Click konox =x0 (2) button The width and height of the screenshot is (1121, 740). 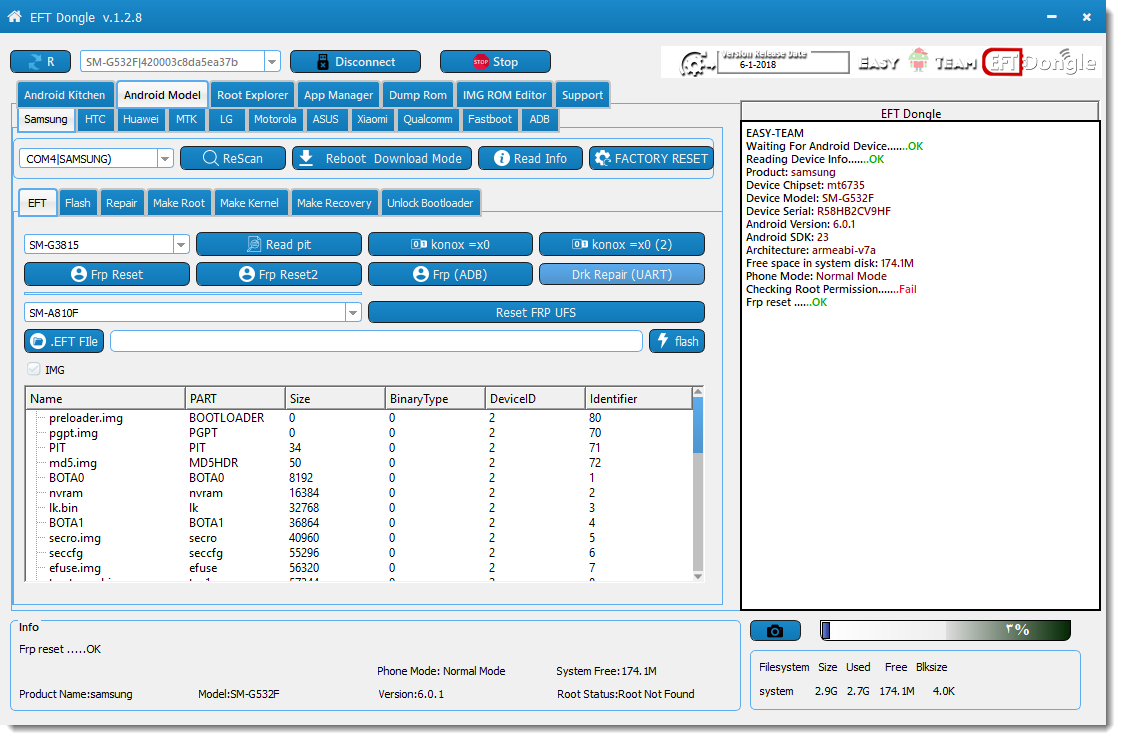(622, 245)
